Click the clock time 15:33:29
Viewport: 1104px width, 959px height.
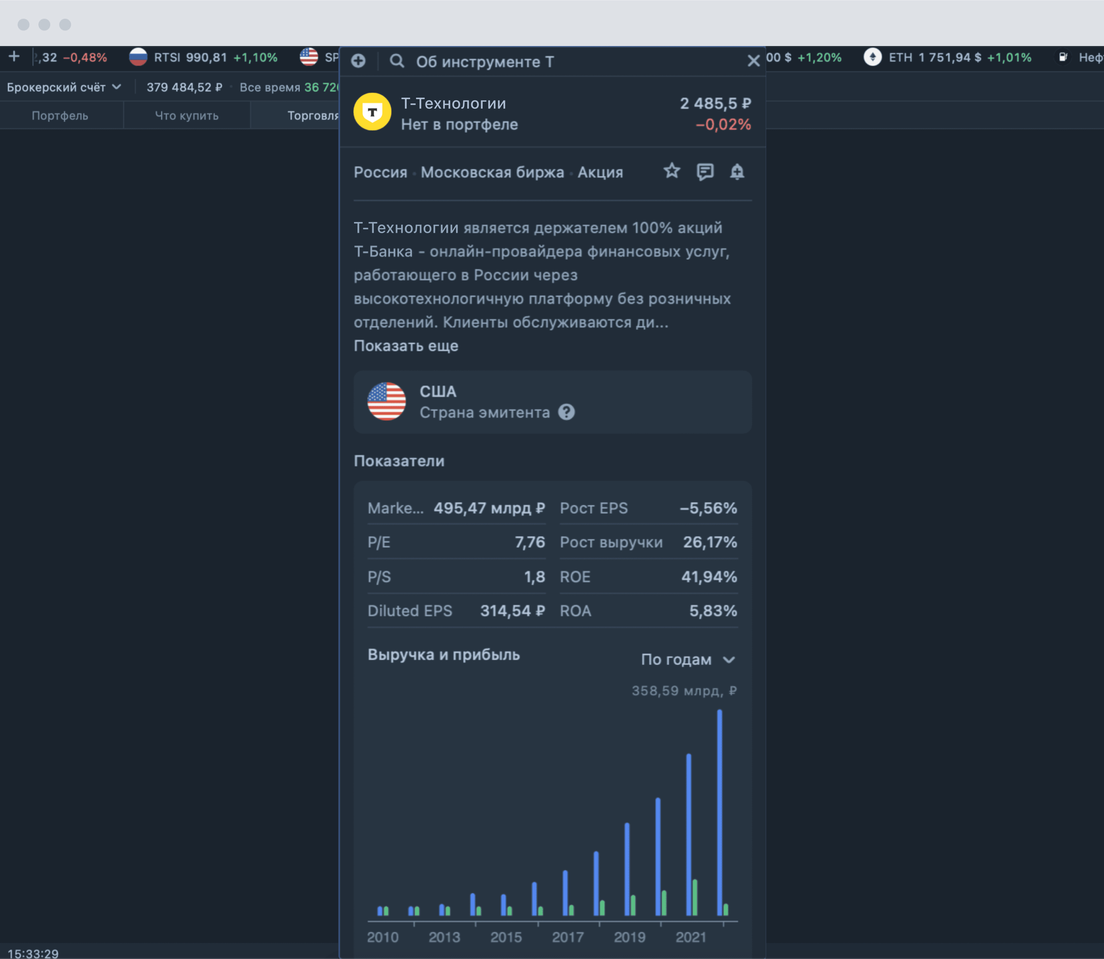(33, 953)
